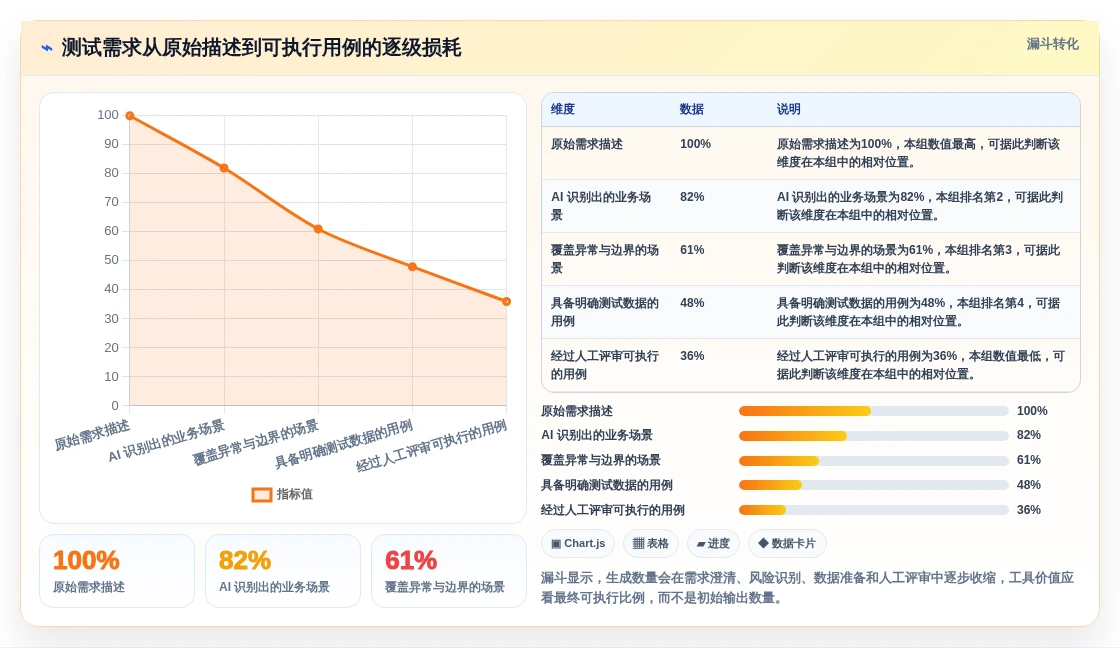This screenshot has width=1120, height=648.
Task: Click the 原始需求描述 progress bar
Action: click(874, 411)
